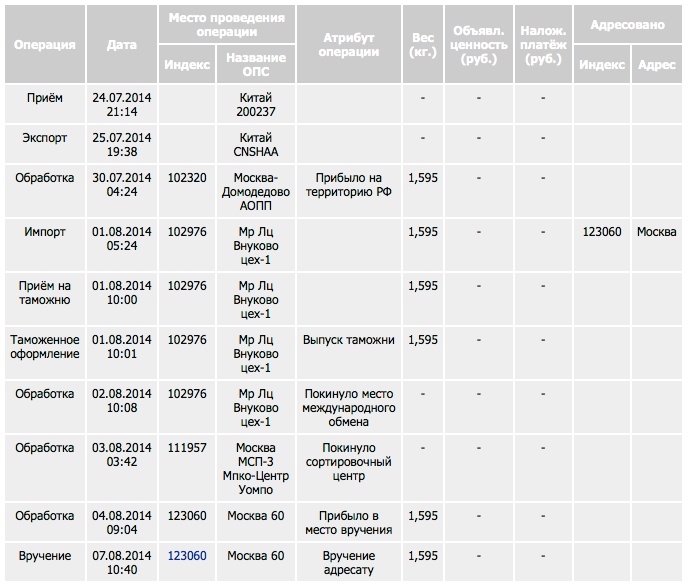Select the Место проведения операции header
The width and height of the screenshot is (689, 588).
[x=227, y=25]
